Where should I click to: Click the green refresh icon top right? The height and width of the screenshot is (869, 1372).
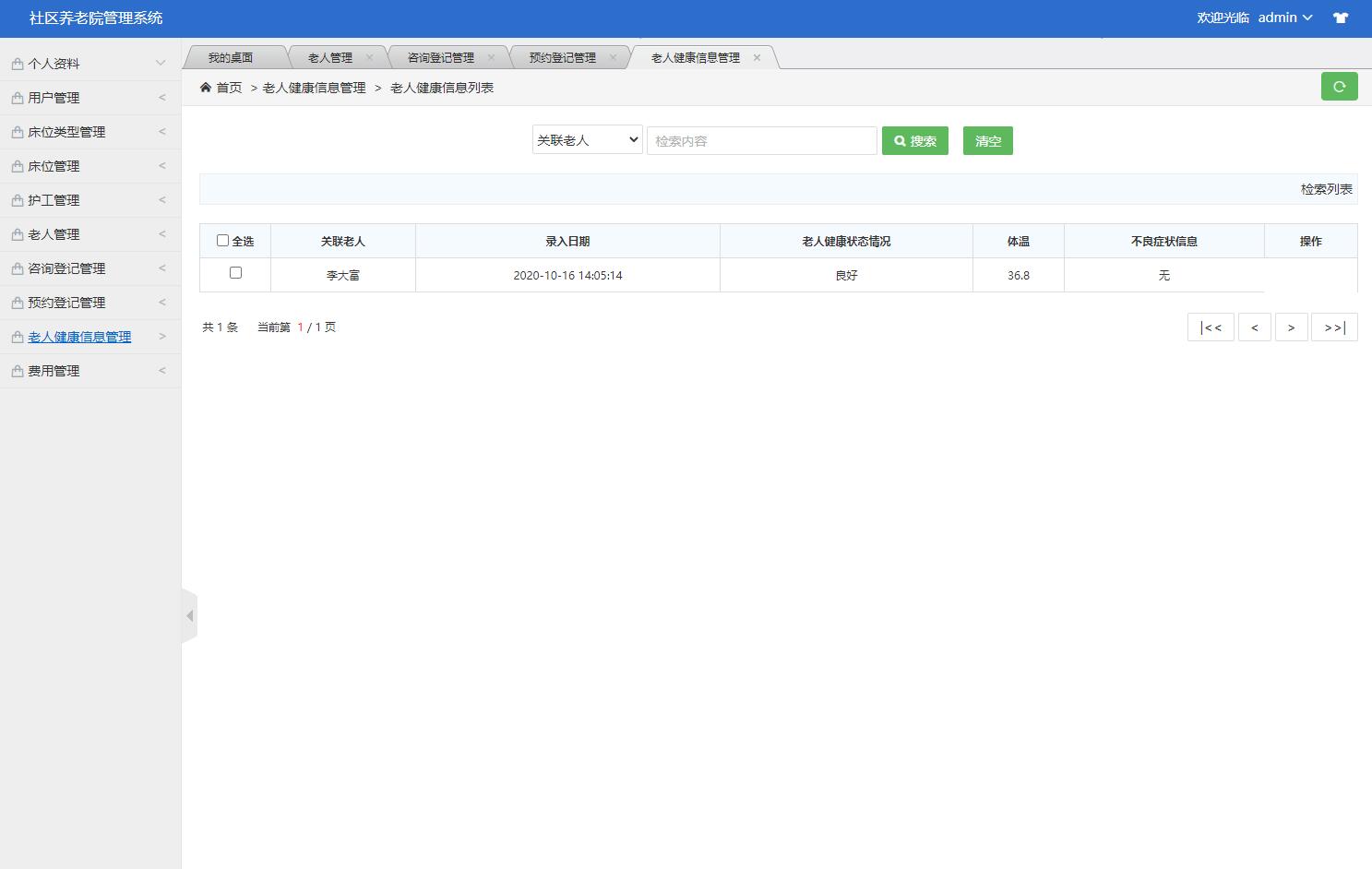1339,86
